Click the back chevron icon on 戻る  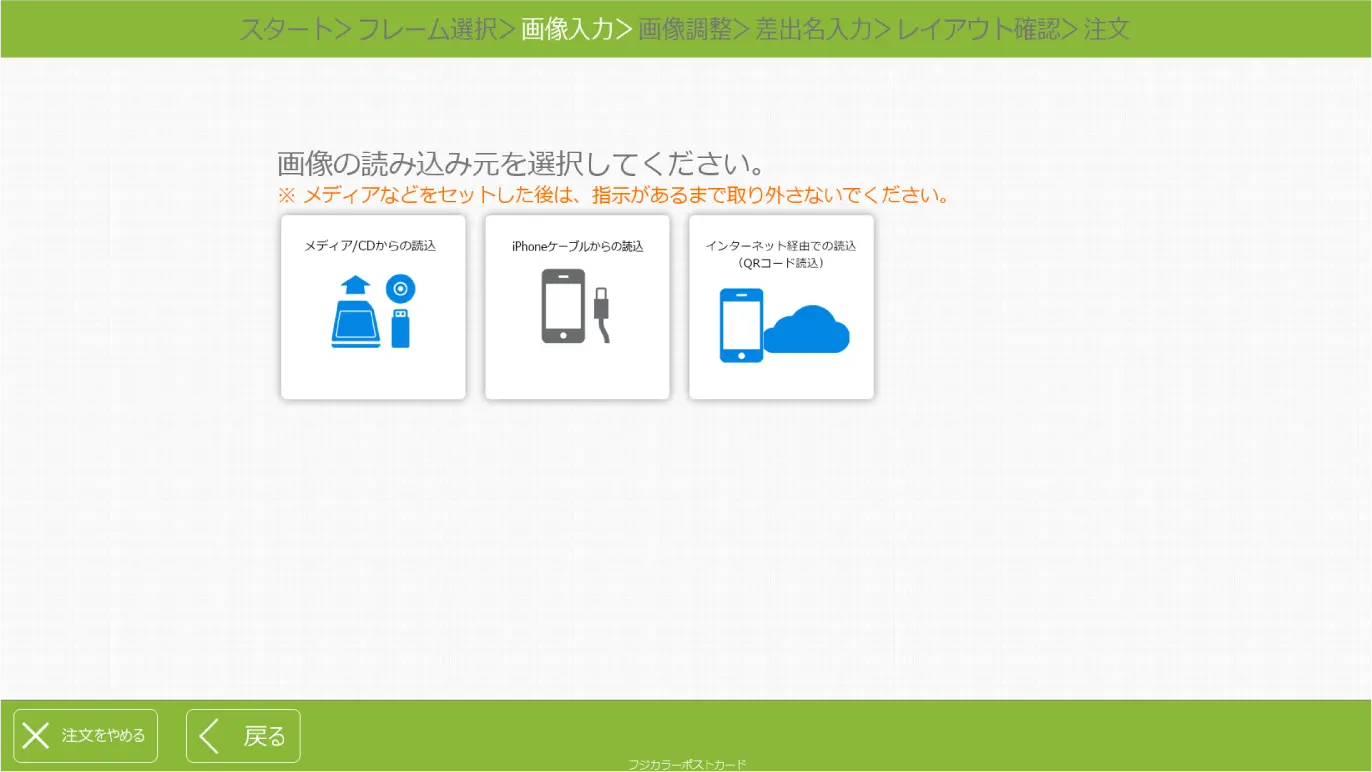pyautogui.click(x=210, y=736)
